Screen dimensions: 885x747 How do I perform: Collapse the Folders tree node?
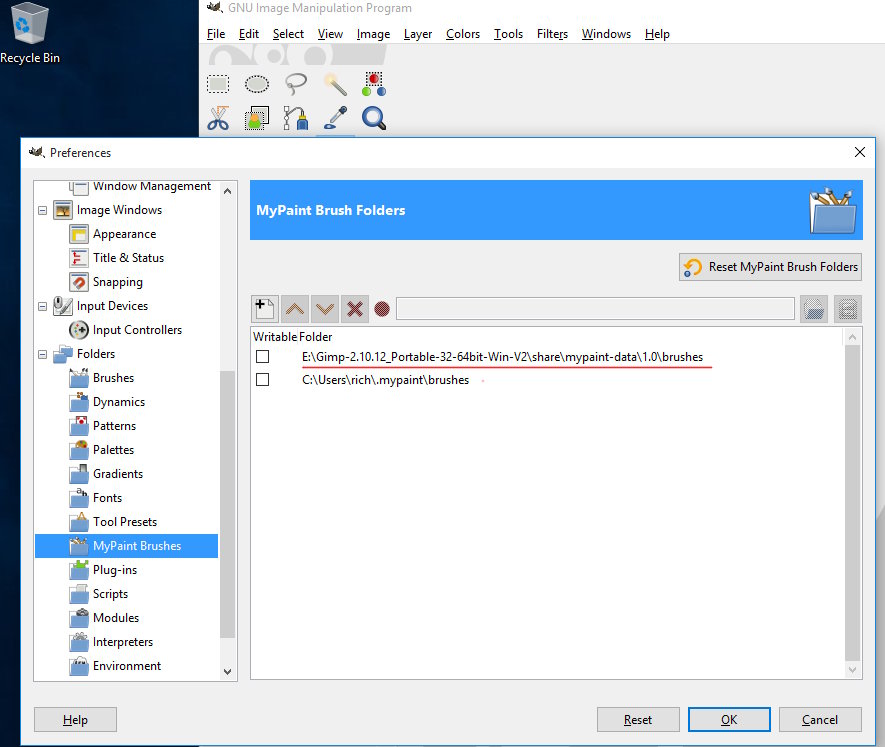(42, 355)
